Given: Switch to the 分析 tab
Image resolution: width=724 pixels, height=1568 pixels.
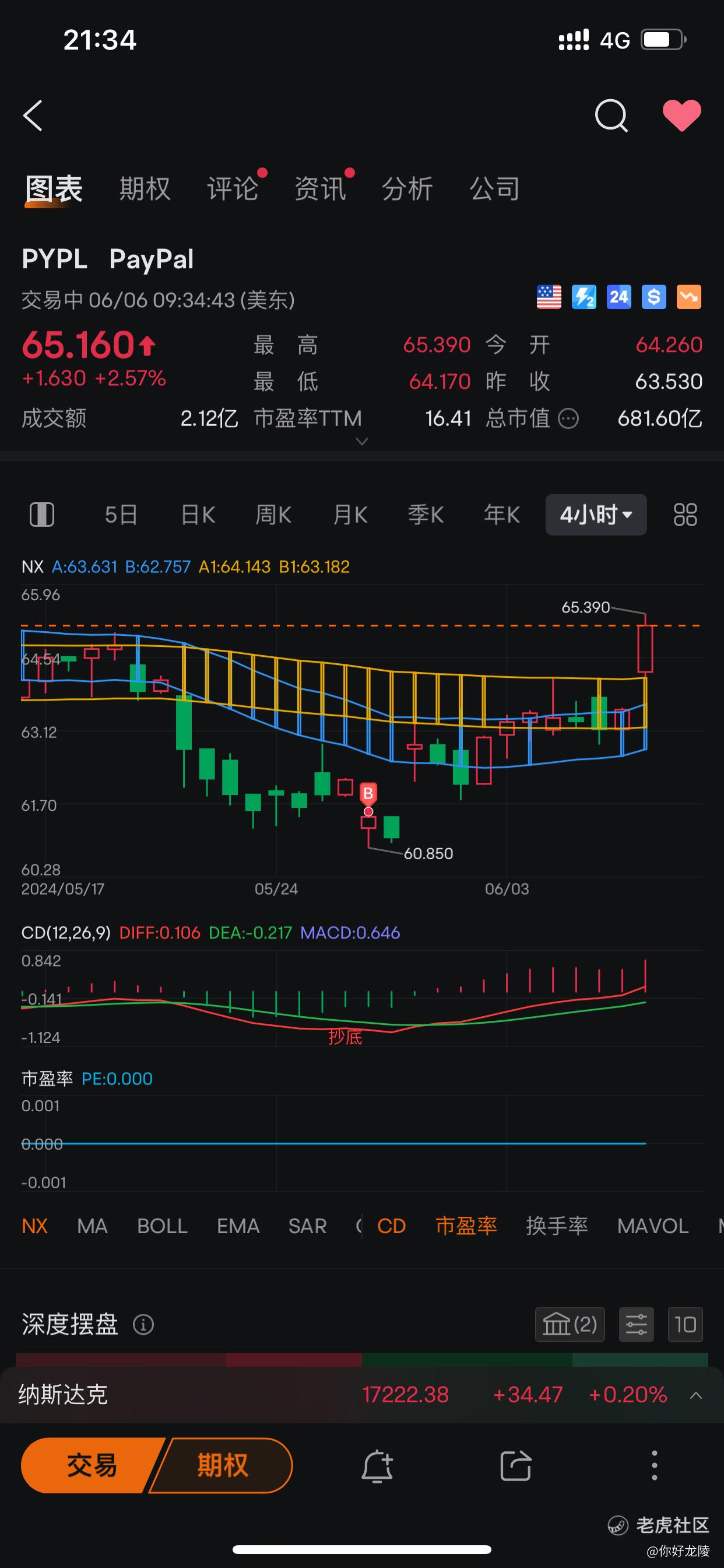Looking at the screenshot, I should [407, 188].
